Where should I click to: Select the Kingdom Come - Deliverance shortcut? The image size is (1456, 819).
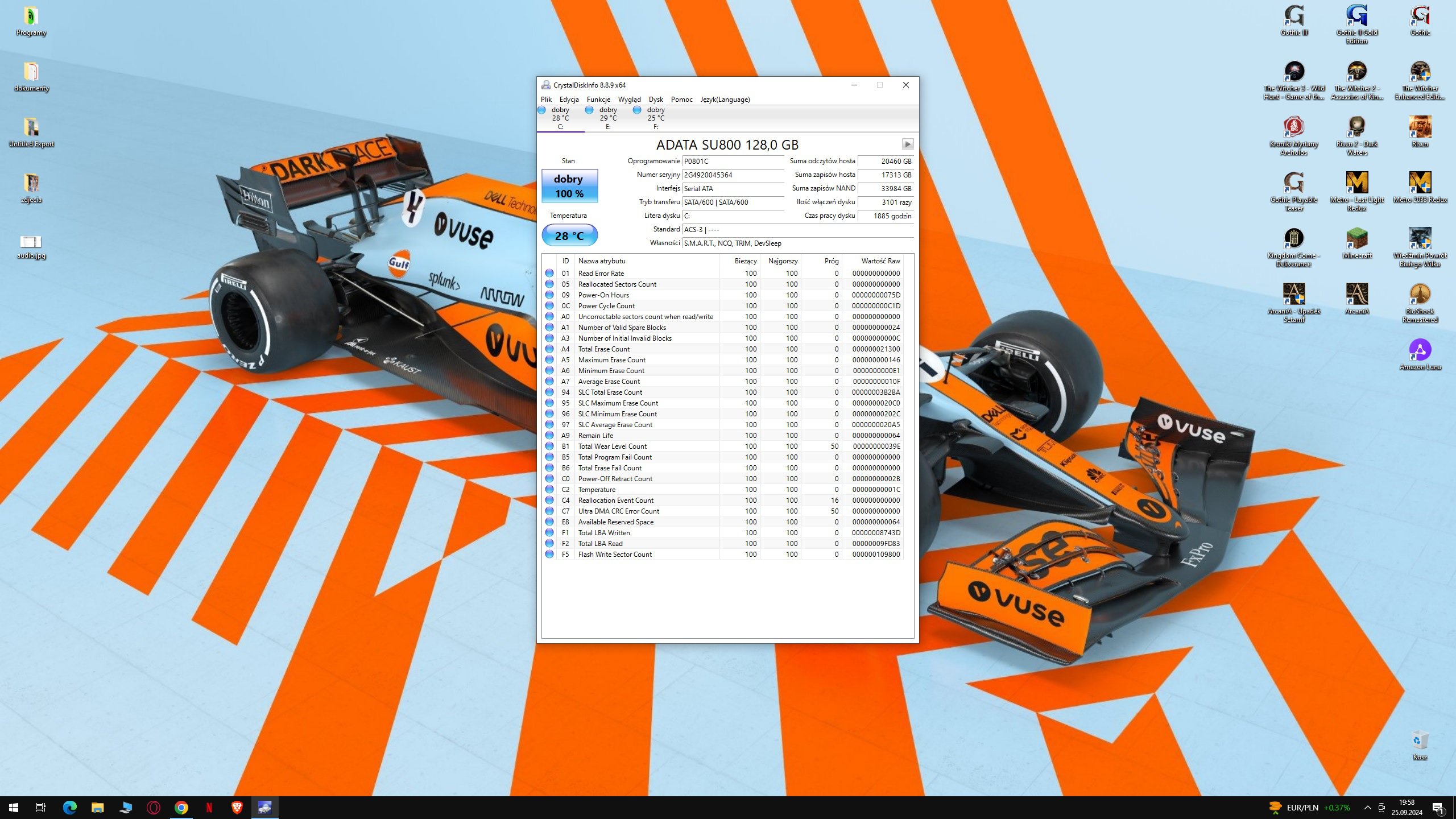click(1294, 248)
